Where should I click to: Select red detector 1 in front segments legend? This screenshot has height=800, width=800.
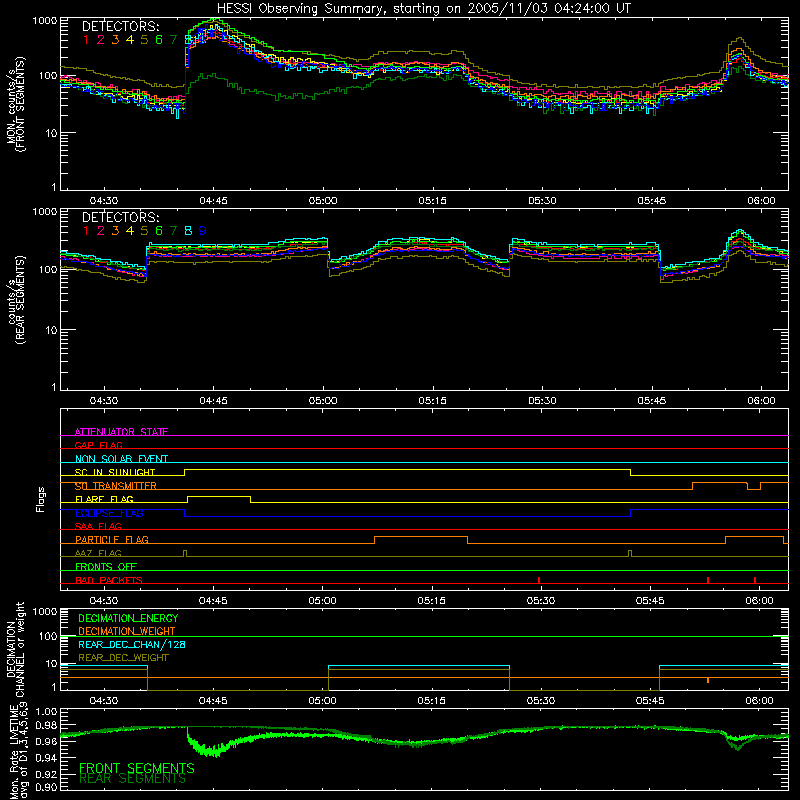tap(86, 40)
